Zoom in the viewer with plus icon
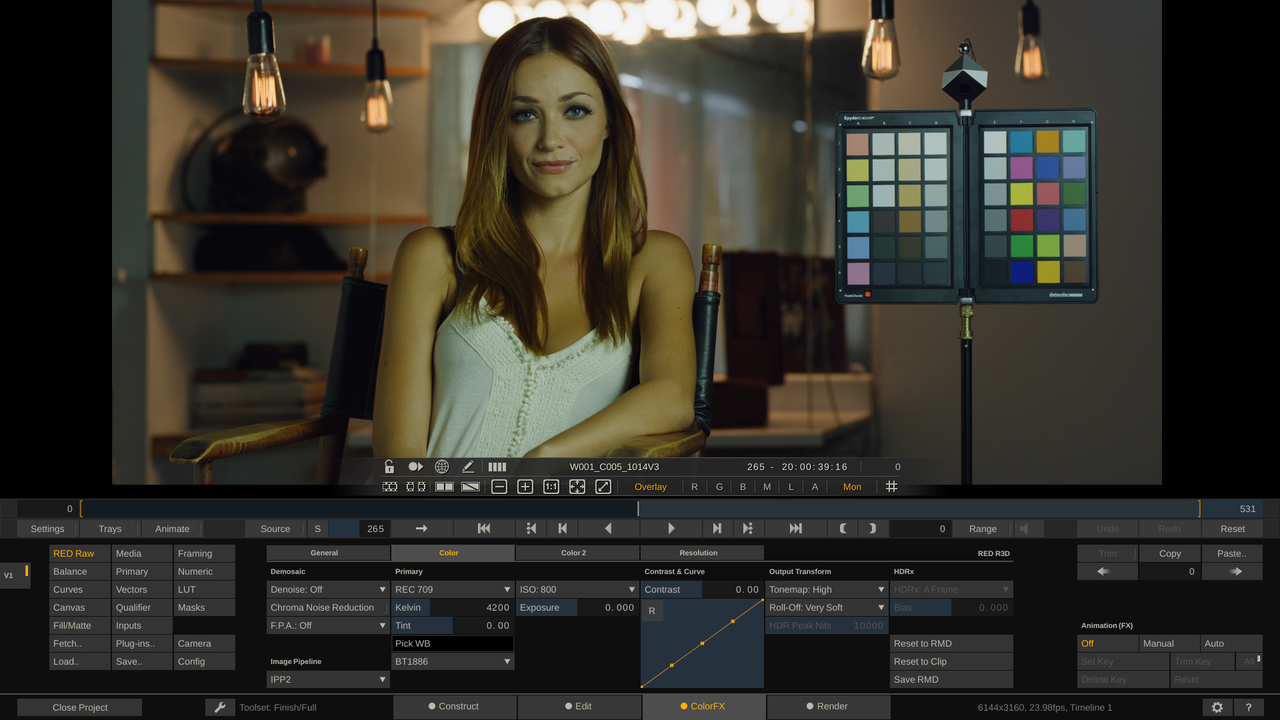 525,487
